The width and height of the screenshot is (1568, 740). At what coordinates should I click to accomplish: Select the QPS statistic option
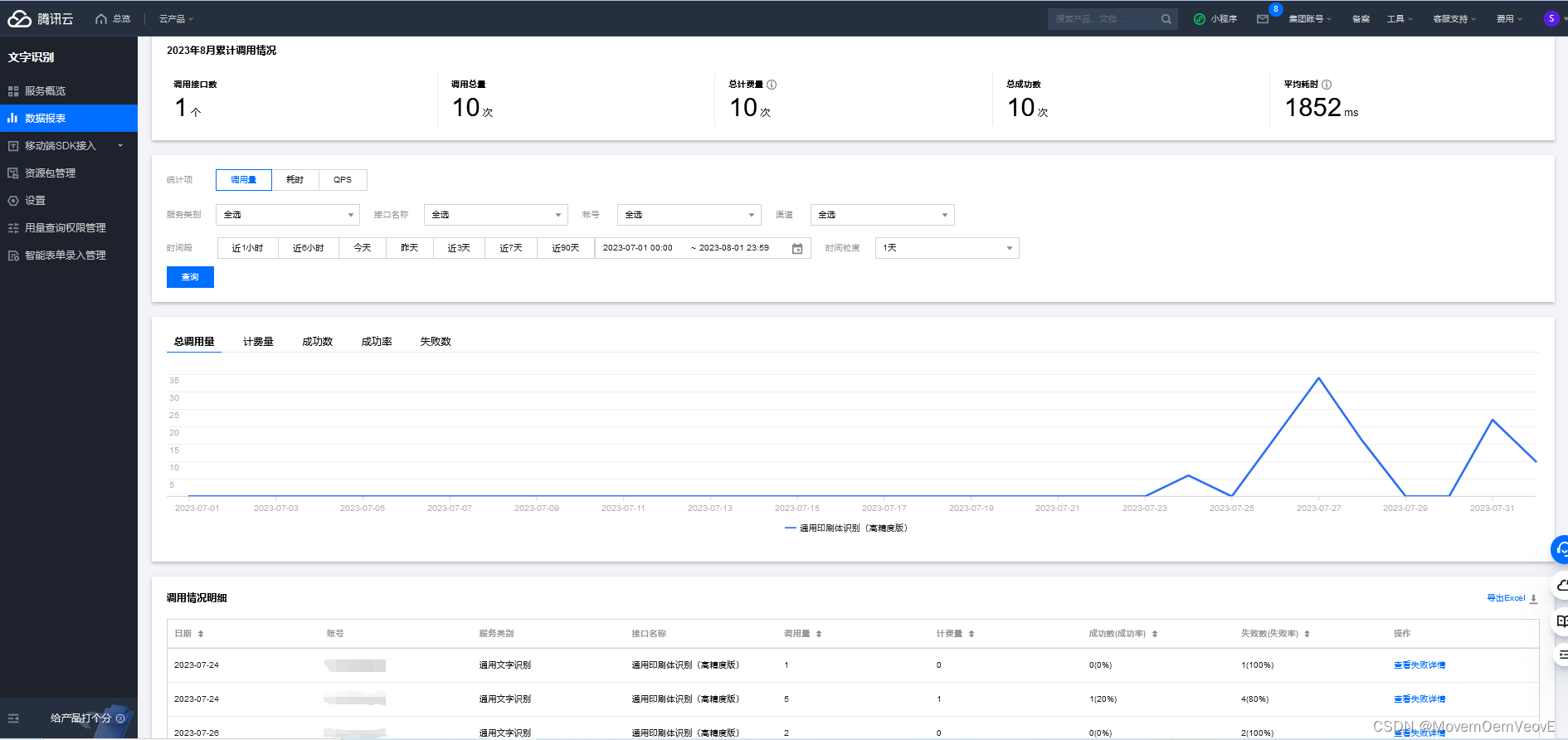pyautogui.click(x=343, y=180)
